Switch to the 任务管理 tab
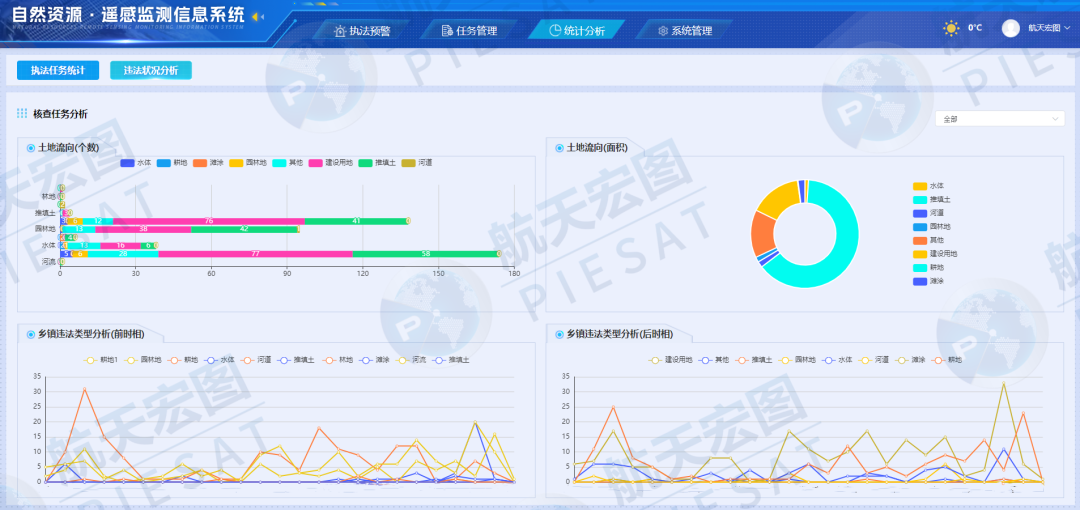 [x=469, y=31]
